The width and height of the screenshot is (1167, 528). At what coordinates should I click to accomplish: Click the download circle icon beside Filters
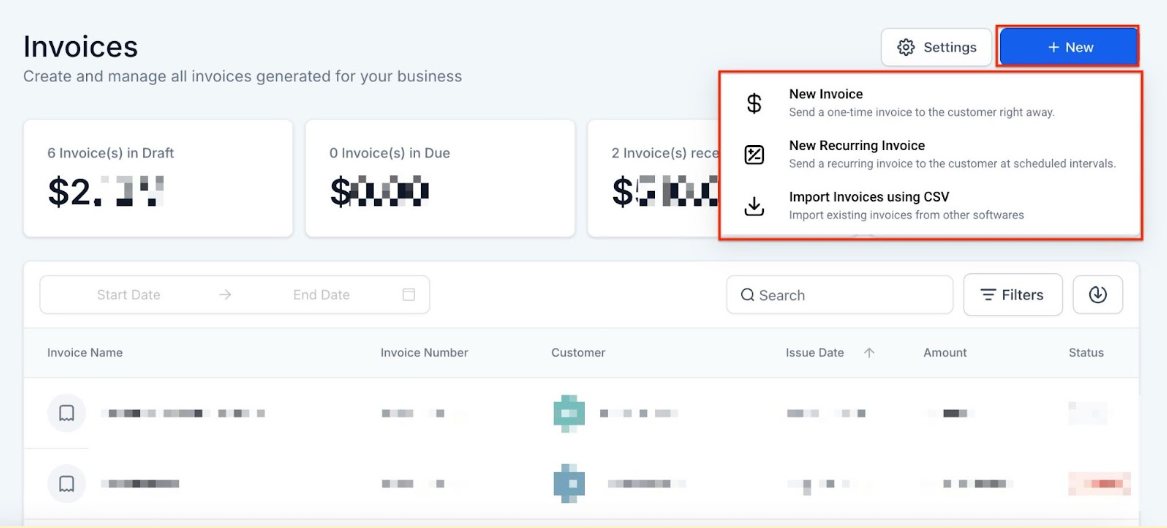pos(1097,295)
